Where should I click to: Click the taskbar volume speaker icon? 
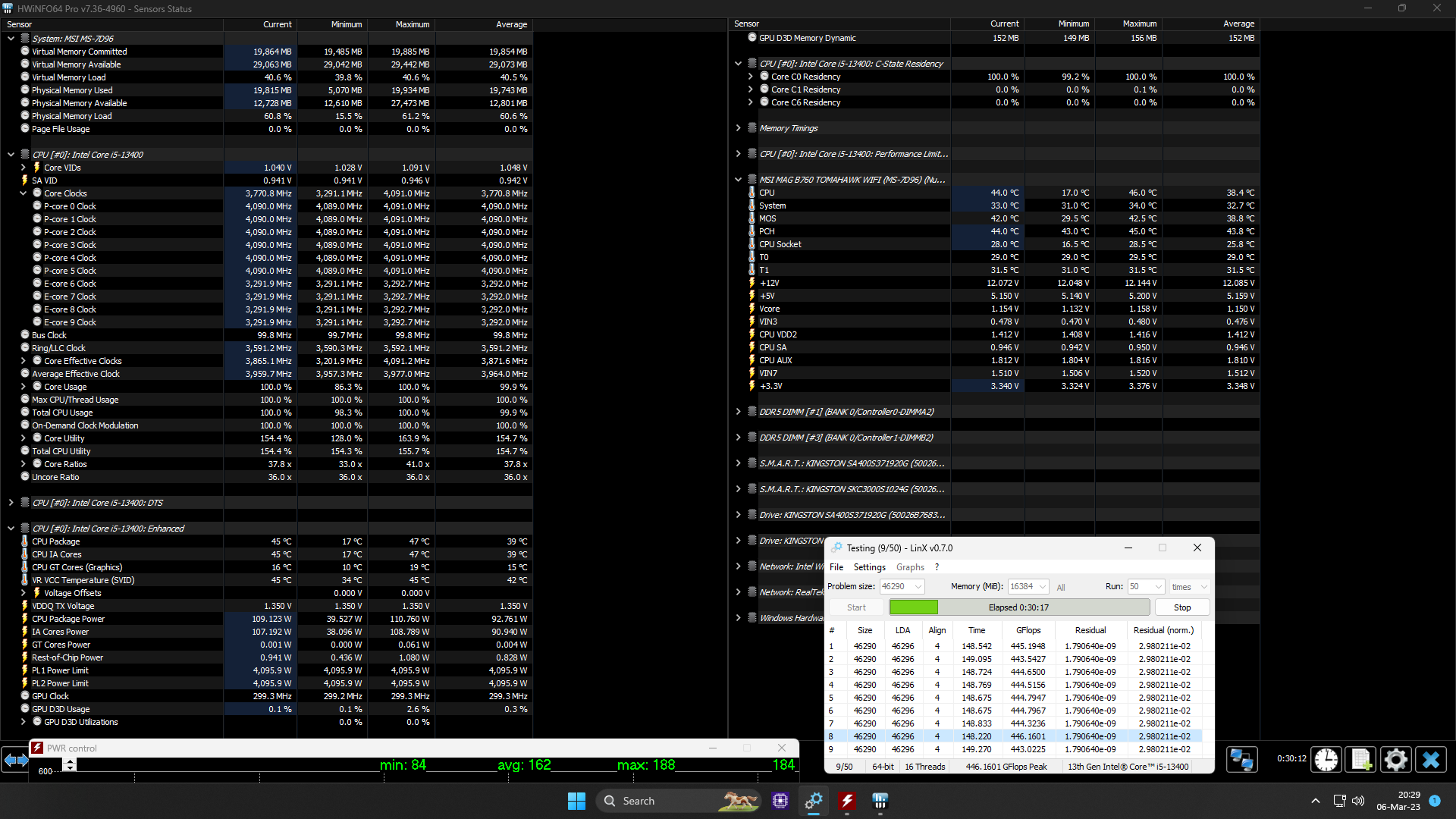coord(1358,801)
